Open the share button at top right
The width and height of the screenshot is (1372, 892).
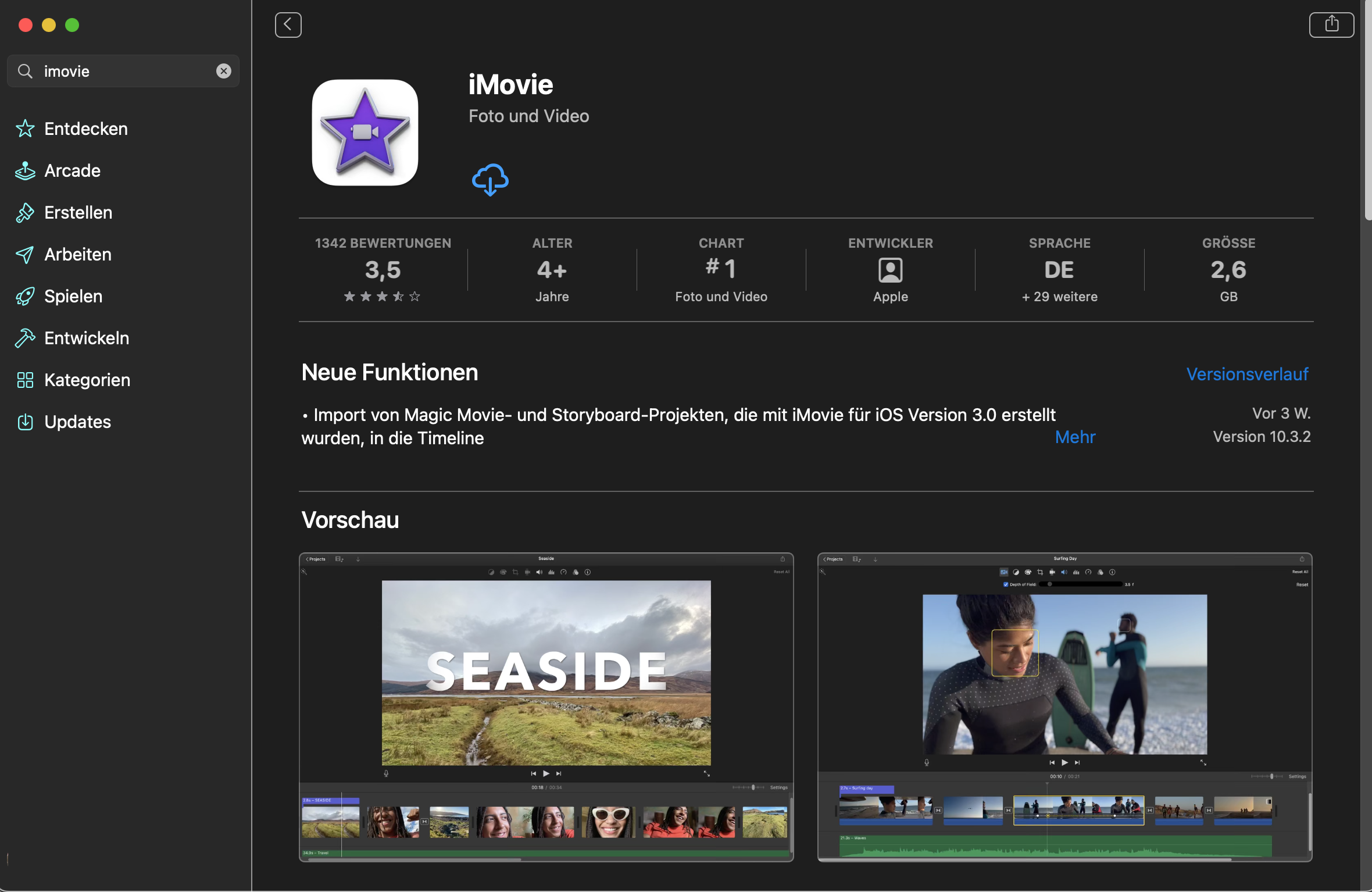point(1331,25)
